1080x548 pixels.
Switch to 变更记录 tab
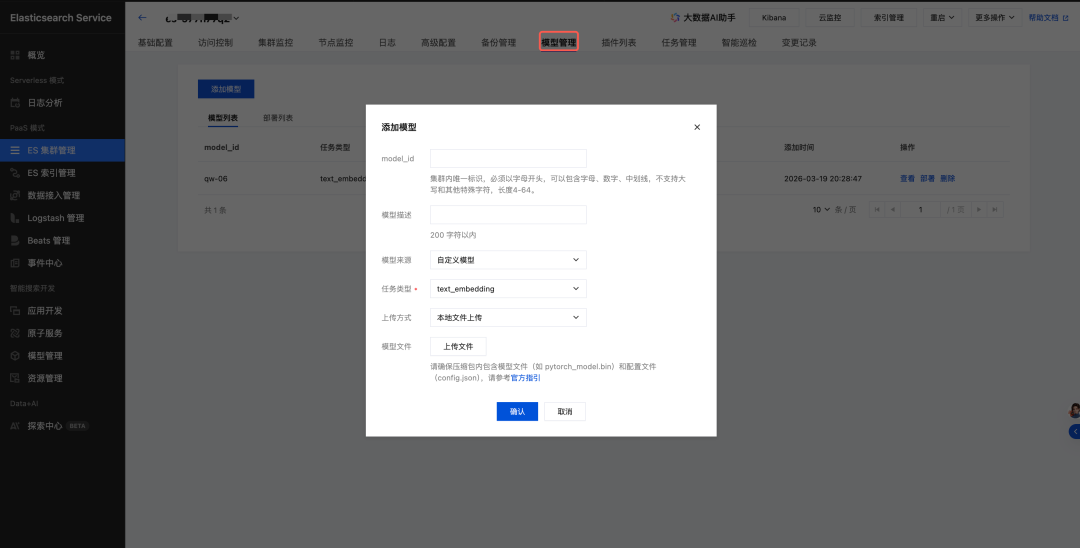[x=799, y=43]
